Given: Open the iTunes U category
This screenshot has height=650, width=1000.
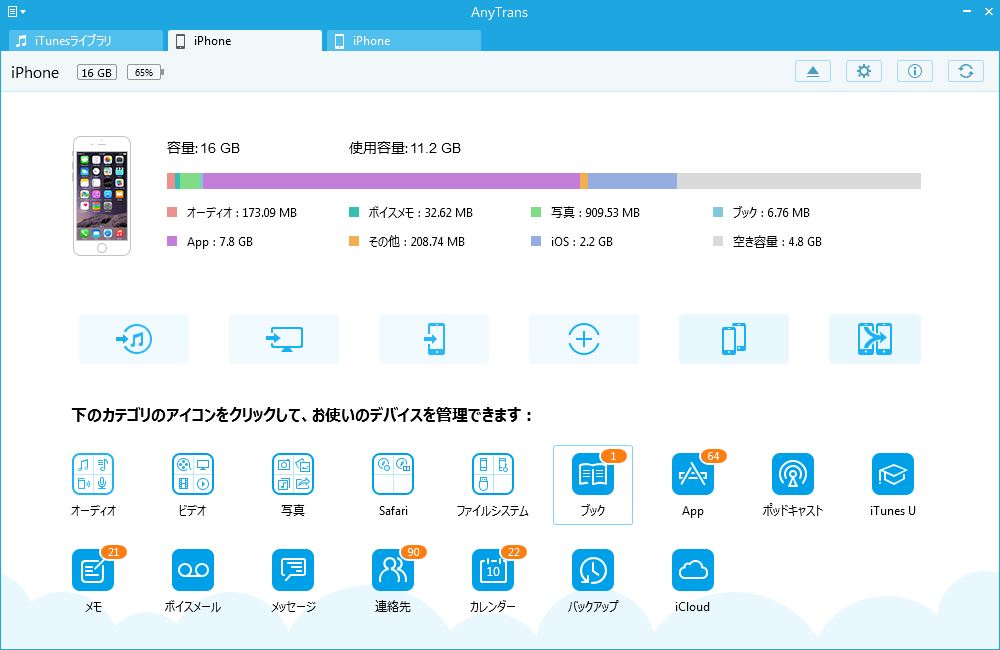Looking at the screenshot, I should (x=892, y=474).
